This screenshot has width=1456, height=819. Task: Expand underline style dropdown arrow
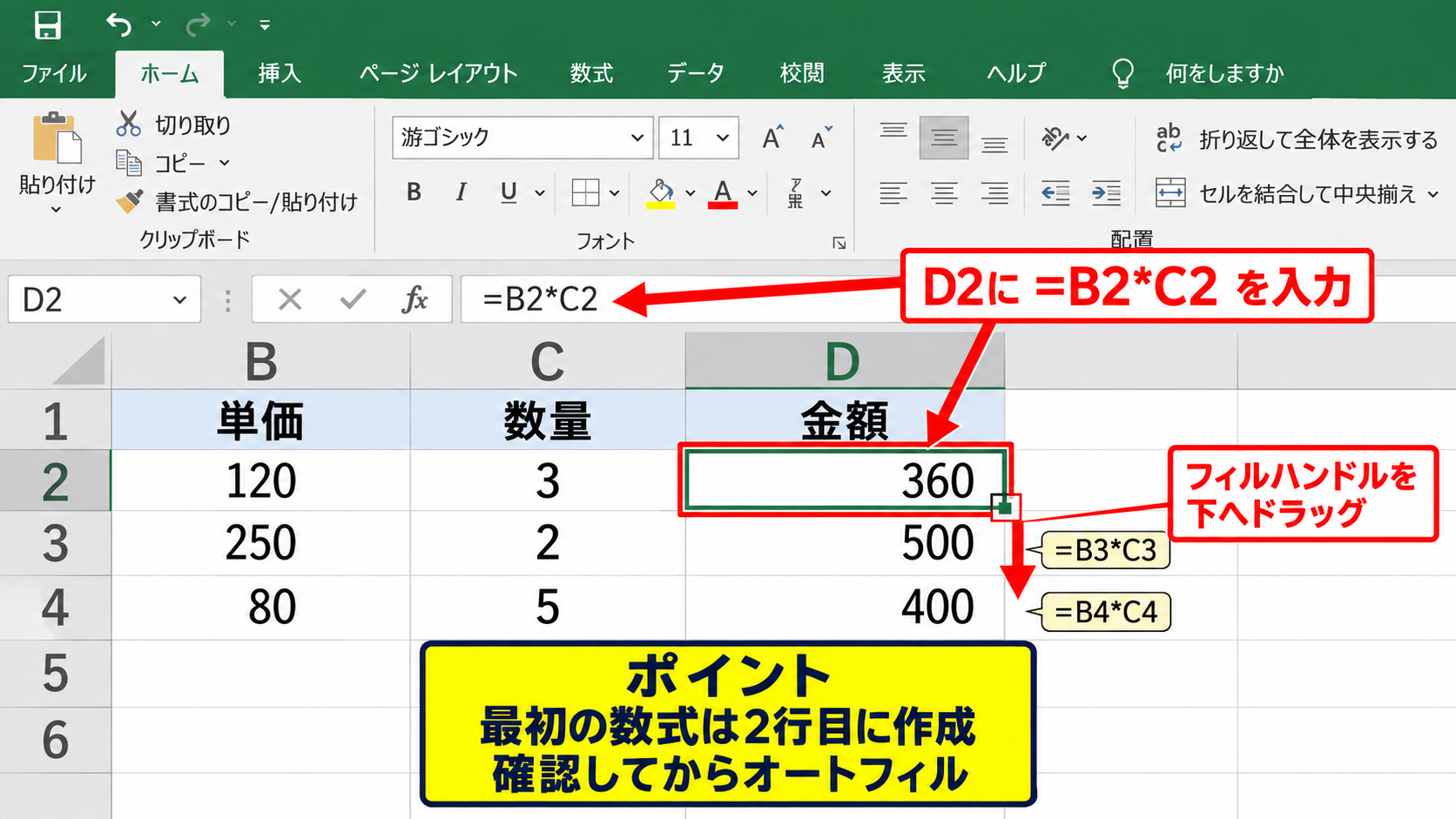540,193
